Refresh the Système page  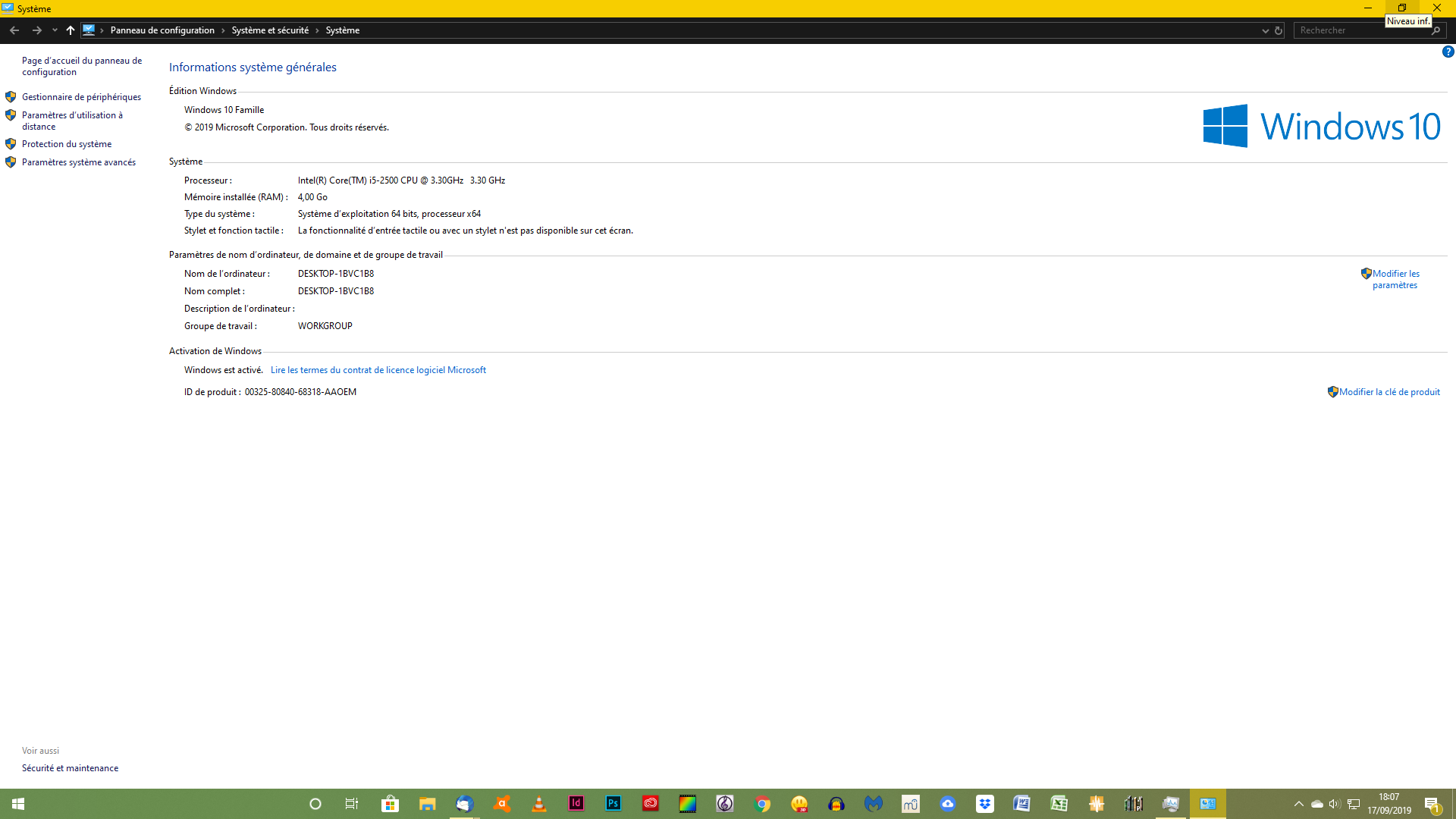click(x=1279, y=31)
